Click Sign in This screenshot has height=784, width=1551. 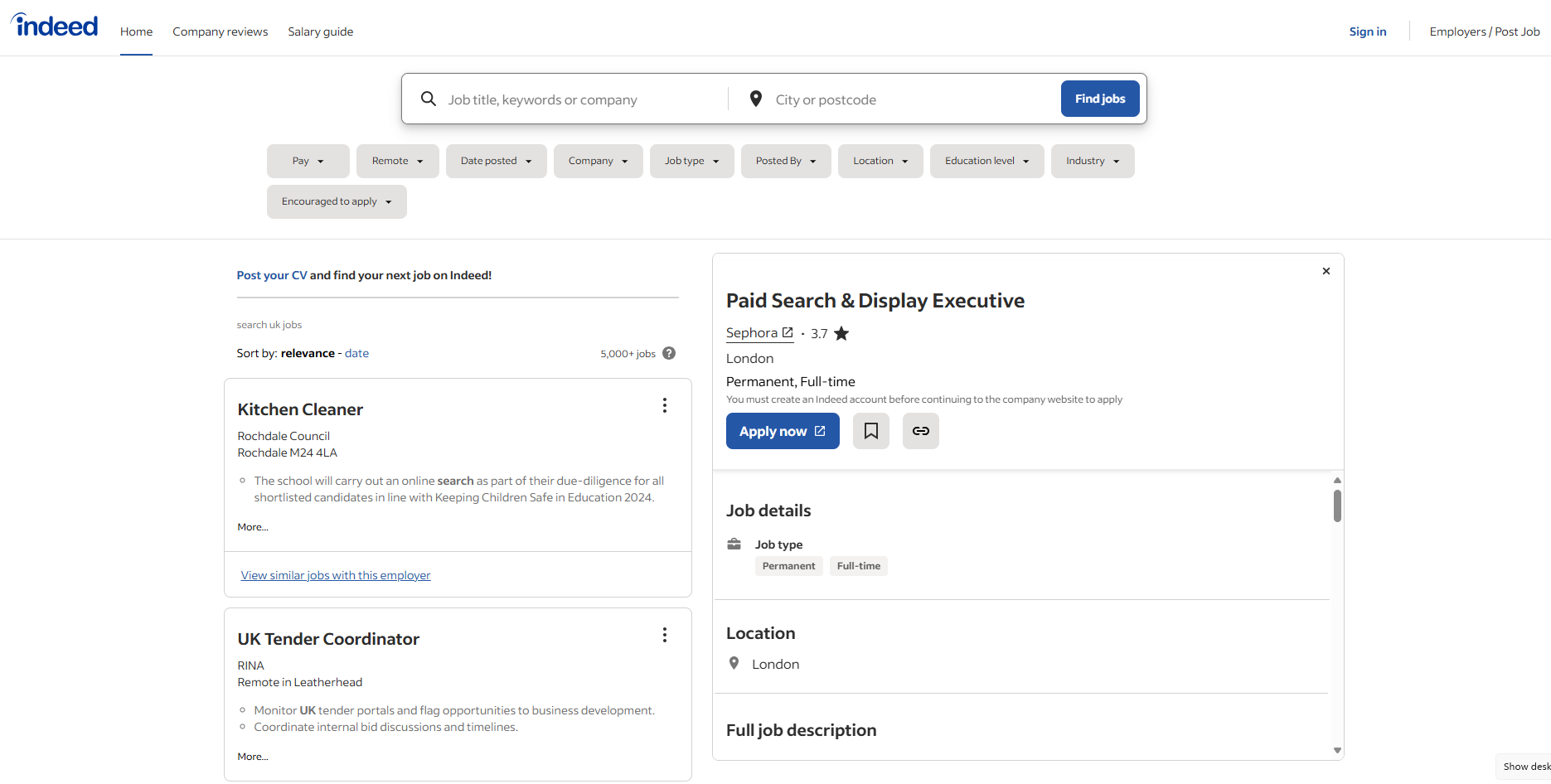pyautogui.click(x=1368, y=31)
